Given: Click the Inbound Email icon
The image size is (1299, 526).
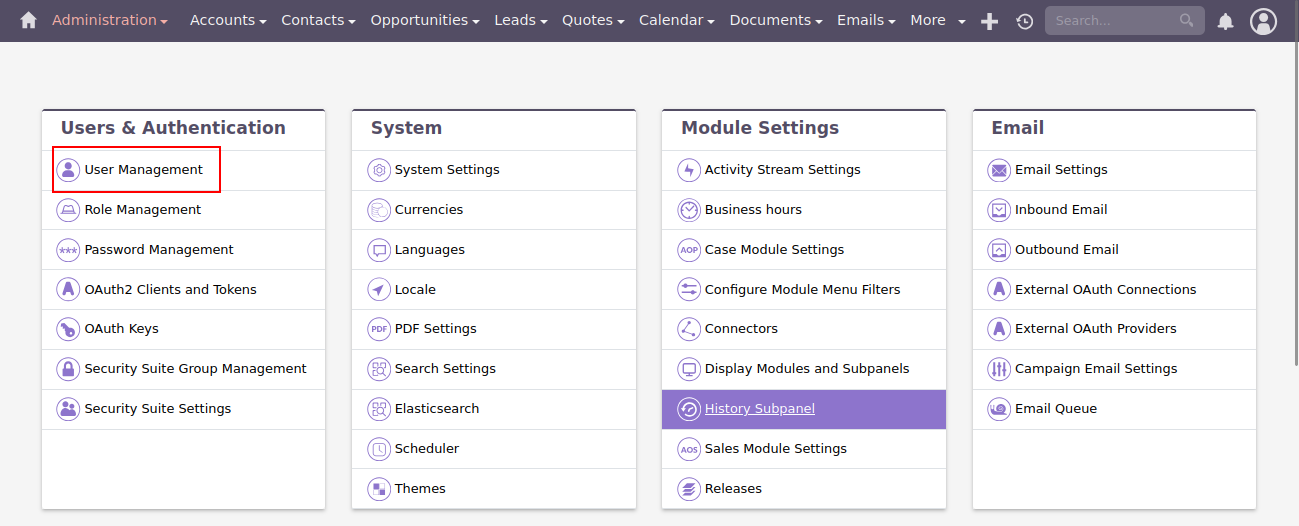Looking at the screenshot, I should [x=999, y=210].
